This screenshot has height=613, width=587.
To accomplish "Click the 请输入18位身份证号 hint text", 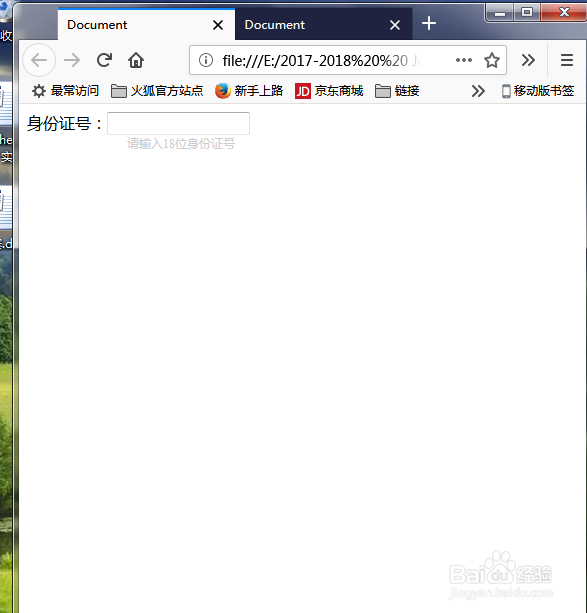I will [181, 143].
